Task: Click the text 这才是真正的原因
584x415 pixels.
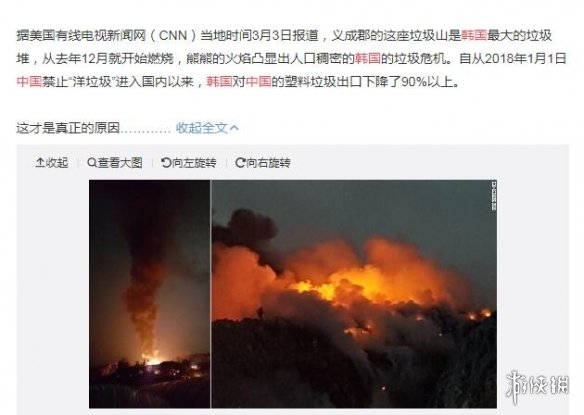Action: (68, 128)
